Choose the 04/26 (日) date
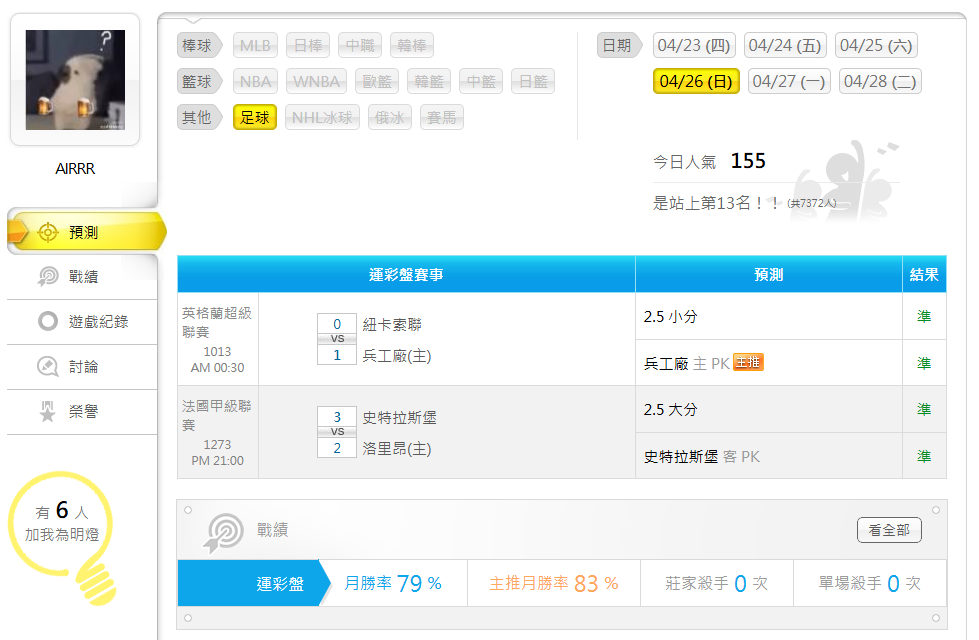979x640 pixels. 696,82
